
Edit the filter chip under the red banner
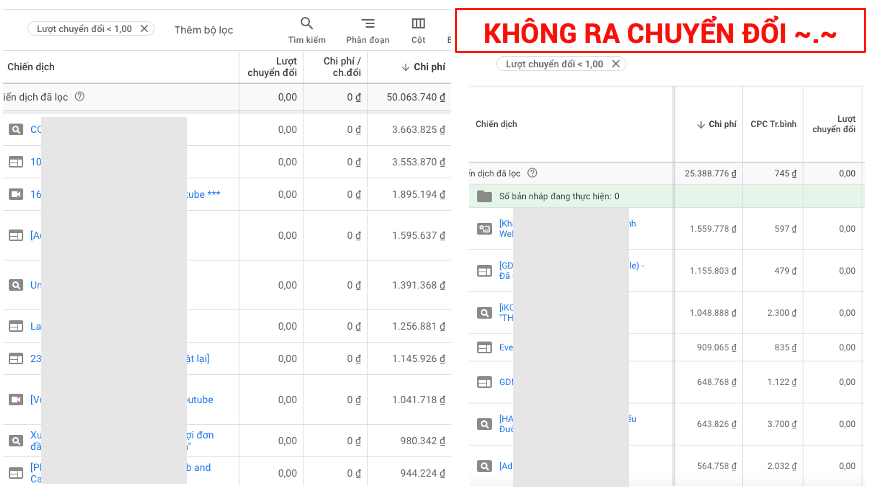(554, 64)
